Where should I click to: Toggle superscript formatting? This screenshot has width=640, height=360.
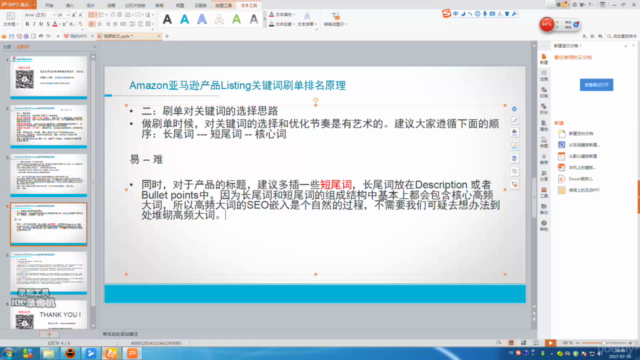64,24
